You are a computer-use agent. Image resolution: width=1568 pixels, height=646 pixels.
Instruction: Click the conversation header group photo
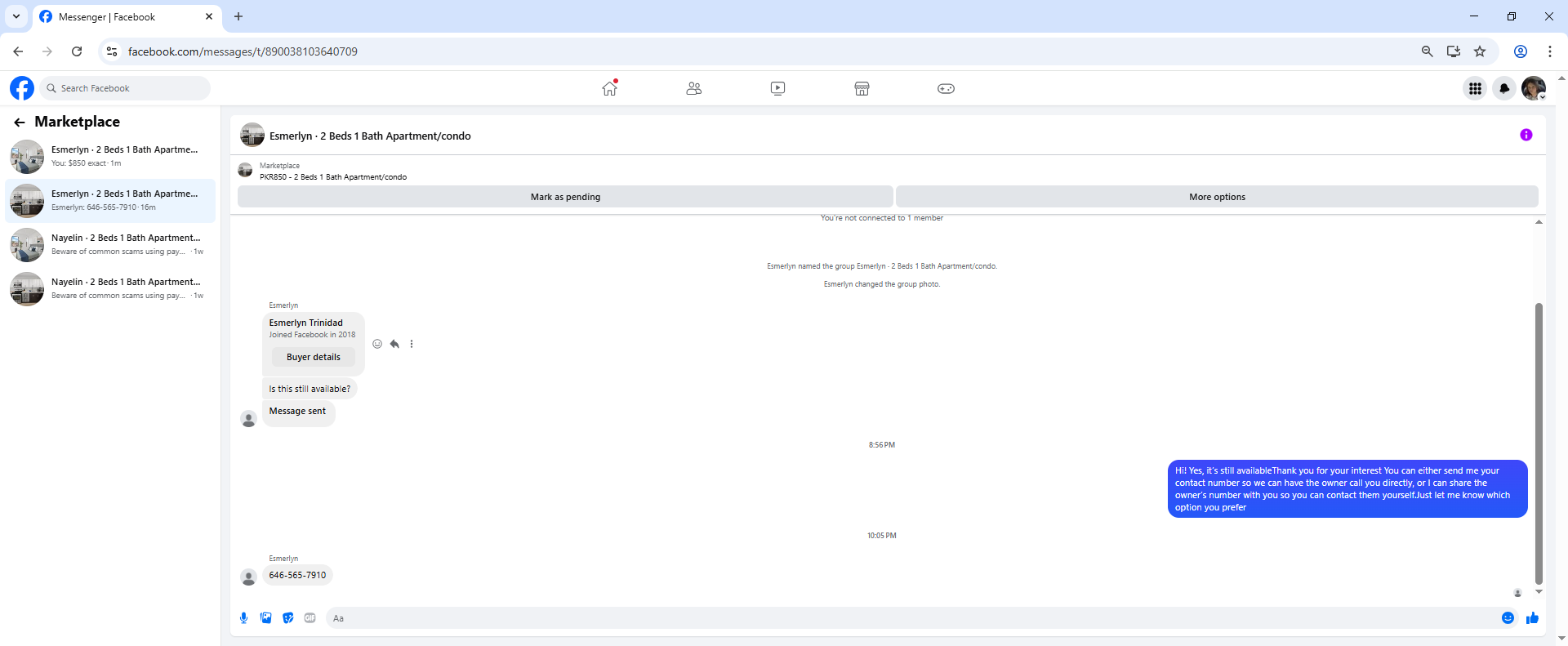[252, 136]
